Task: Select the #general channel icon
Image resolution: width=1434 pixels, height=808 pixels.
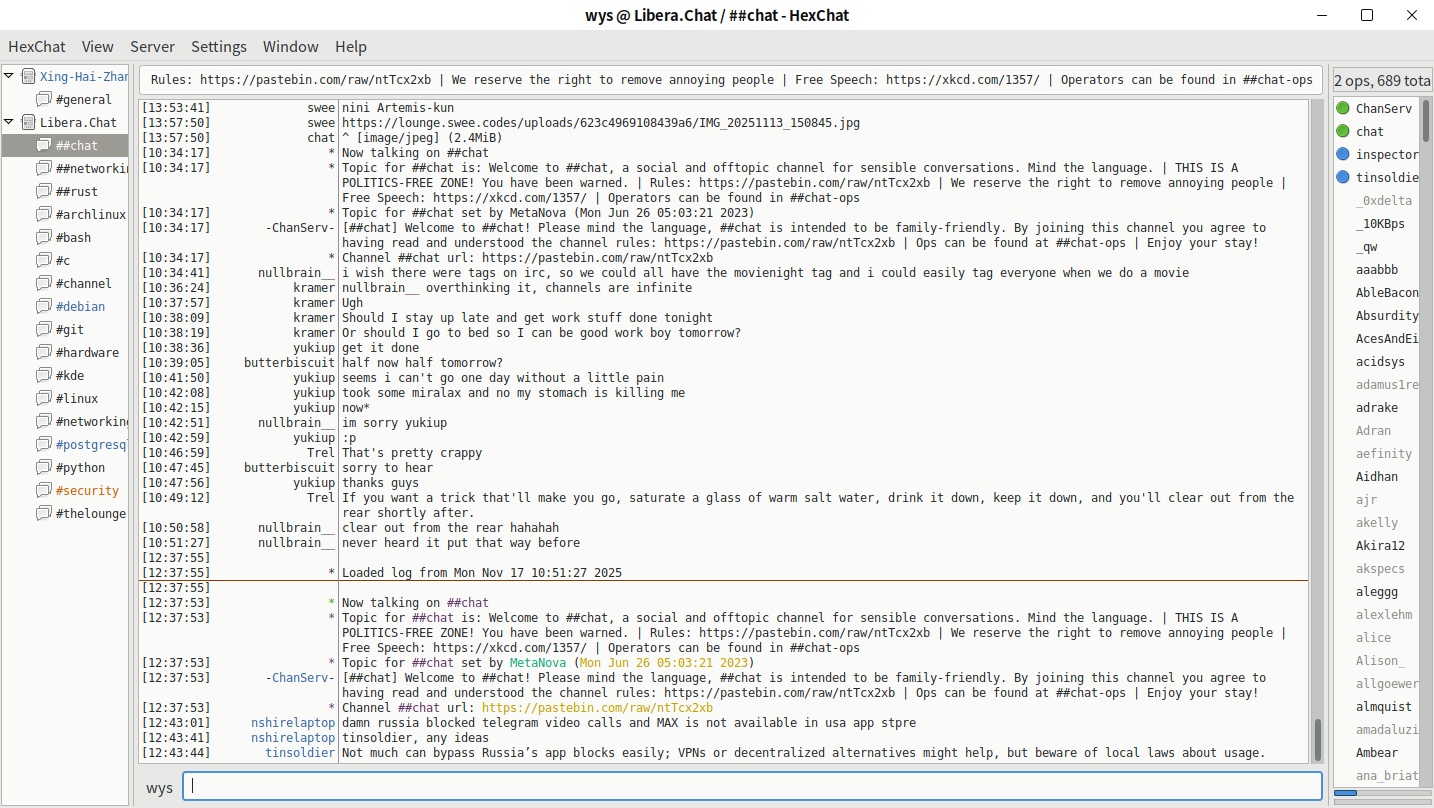Action: click(x=44, y=99)
